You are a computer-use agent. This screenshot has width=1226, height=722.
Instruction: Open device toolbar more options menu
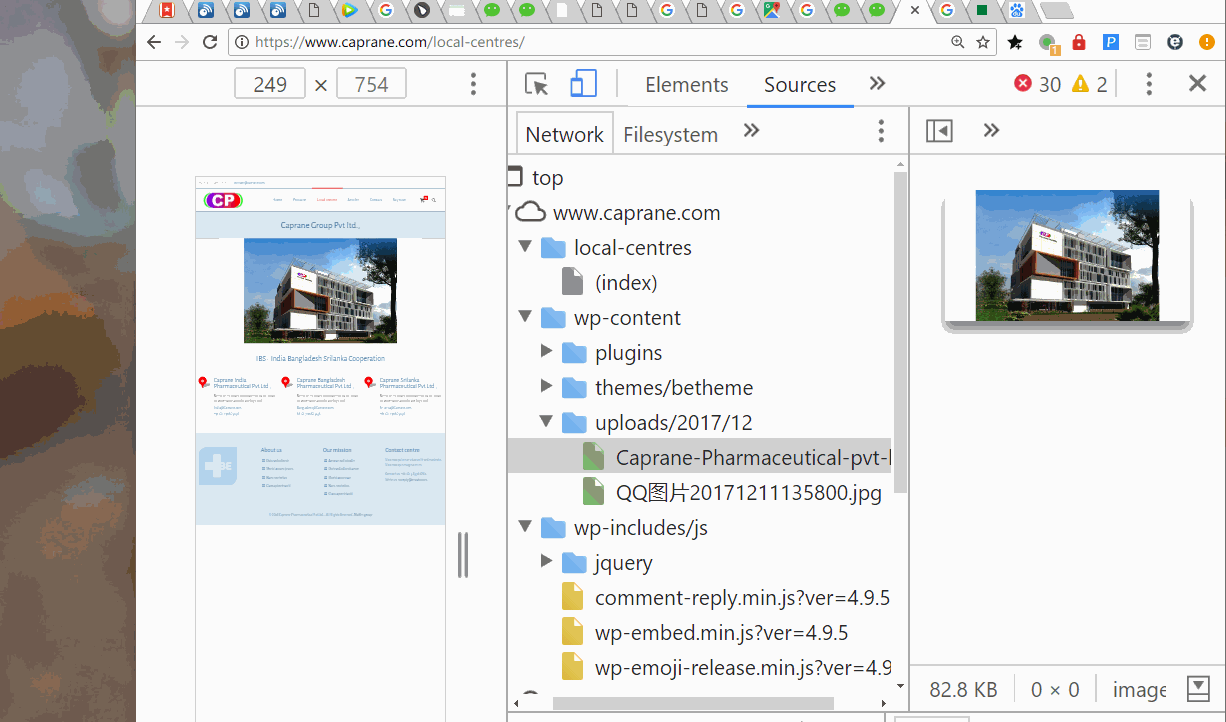[474, 85]
